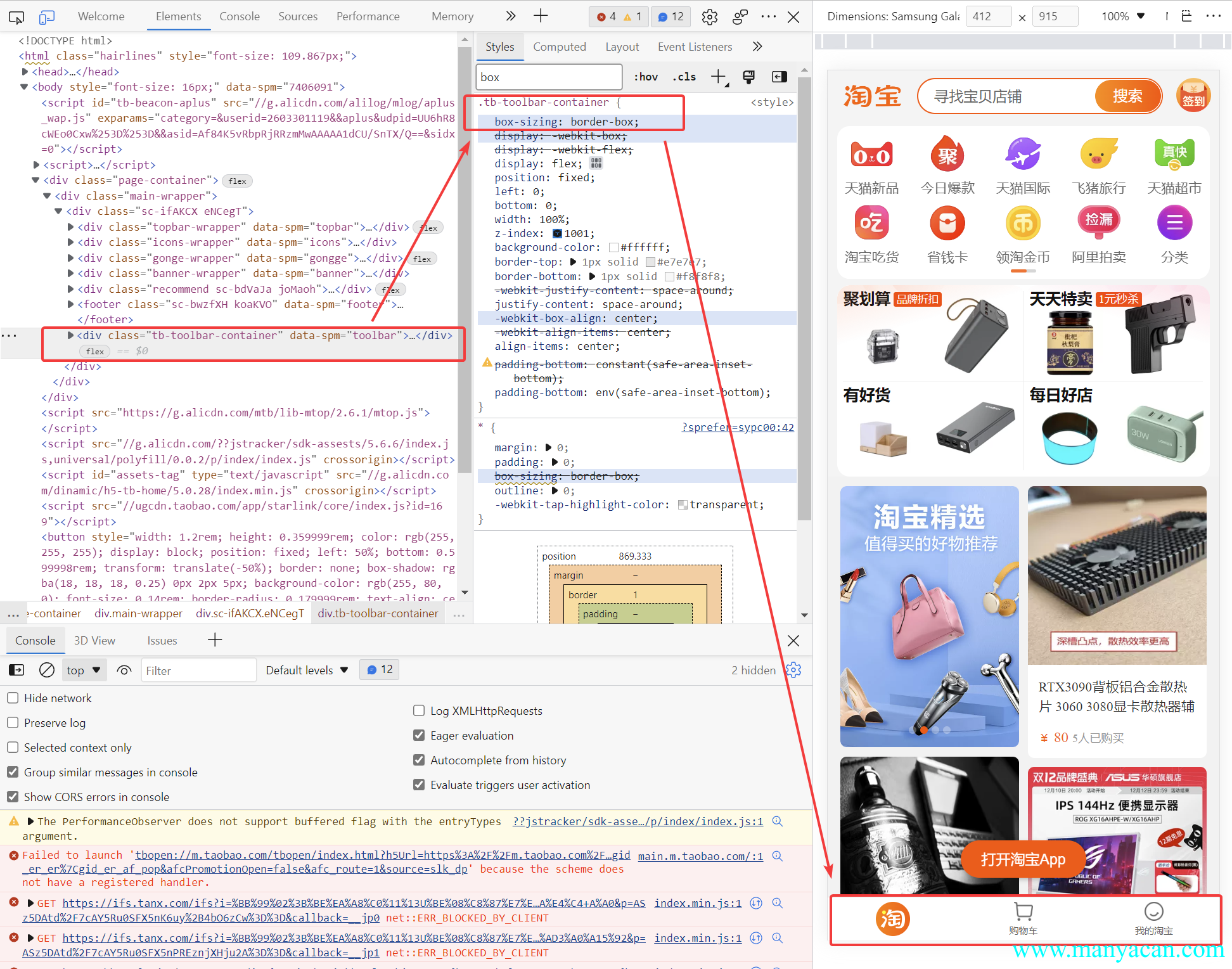Open the Default levels dropdown
1232x969 pixels.
point(307,671)
